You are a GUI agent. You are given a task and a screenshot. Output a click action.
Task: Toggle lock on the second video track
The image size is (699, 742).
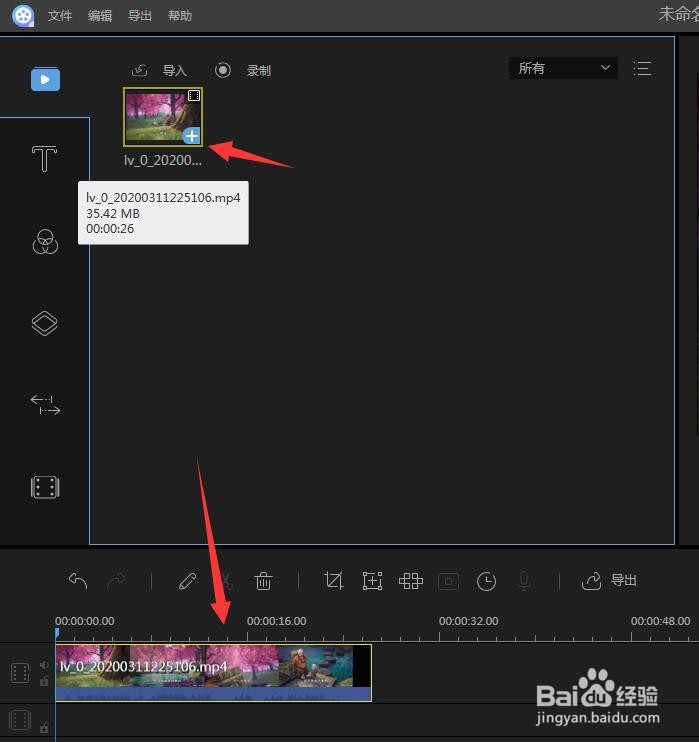point(44,728)
